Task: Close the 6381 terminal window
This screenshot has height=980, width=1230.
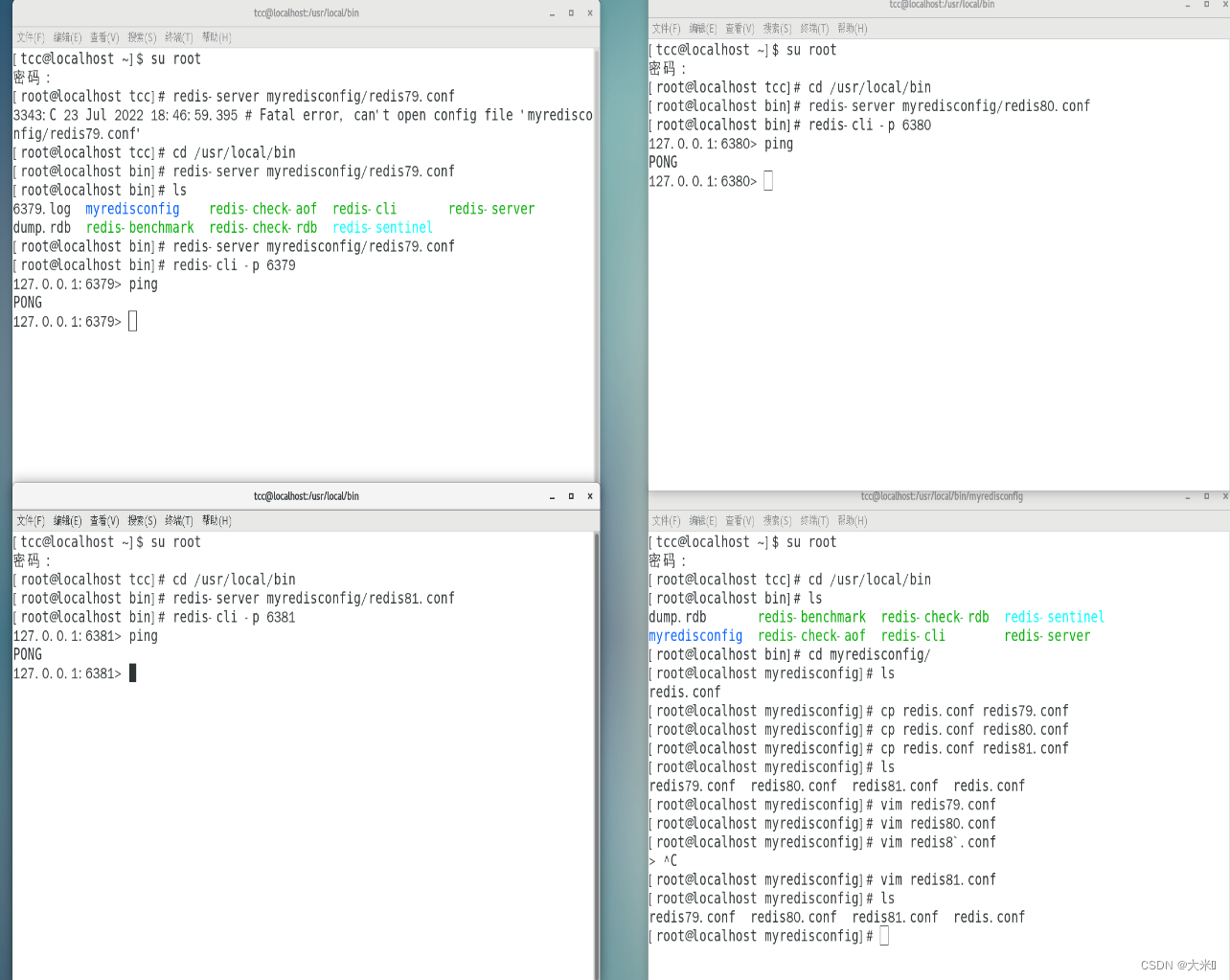Action: point(589,496)
